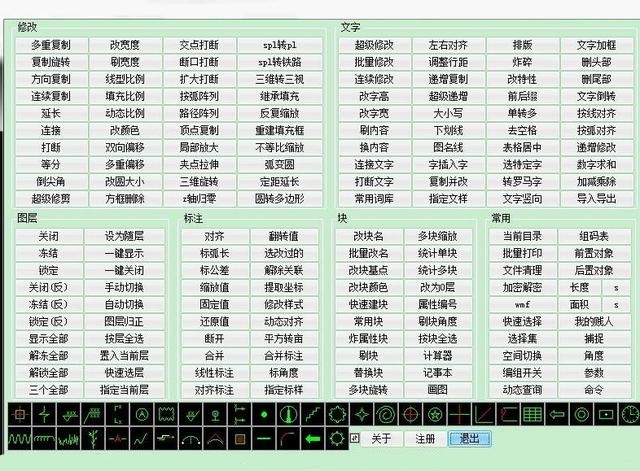This screenshot has height=471, width=640.
Task: Click the 数字求和 button
Action: [596, 164]
